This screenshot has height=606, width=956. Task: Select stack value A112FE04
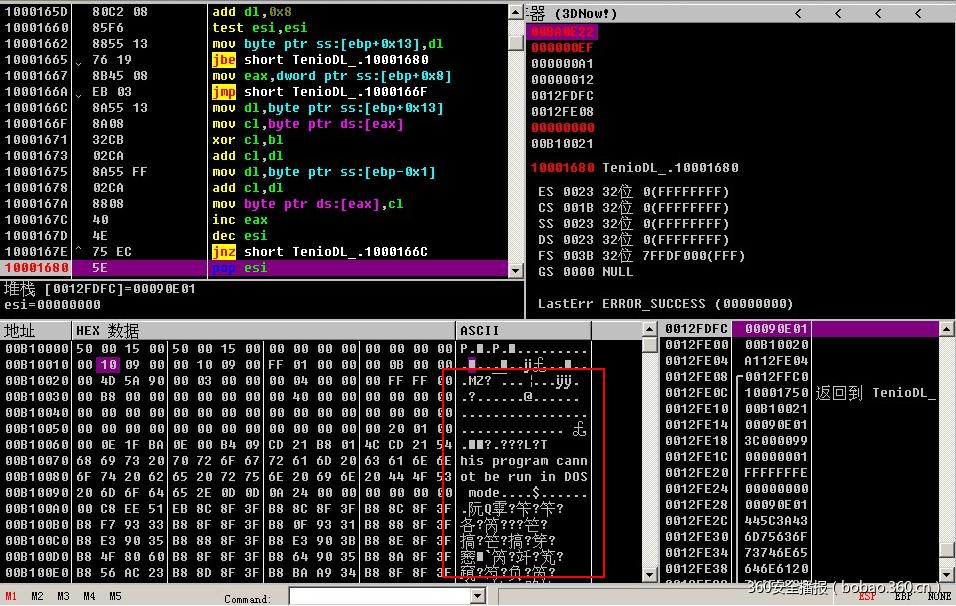click(776, 361)
